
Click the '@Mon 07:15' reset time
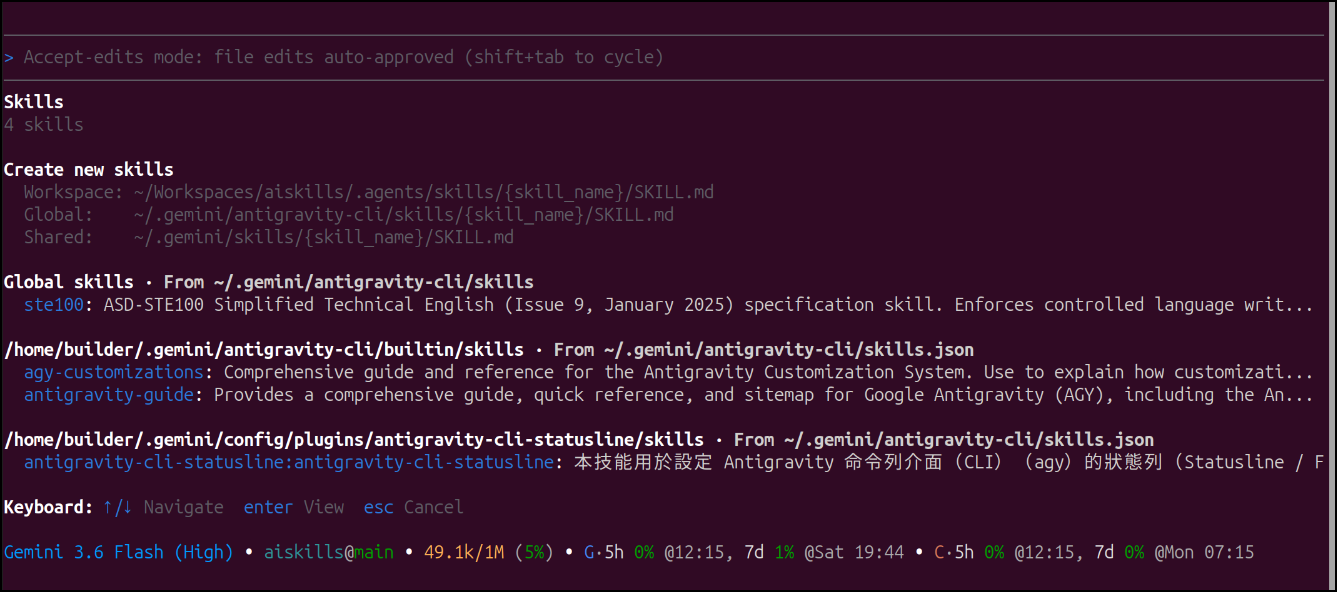pyautogui.click(x=1204, y=552)
